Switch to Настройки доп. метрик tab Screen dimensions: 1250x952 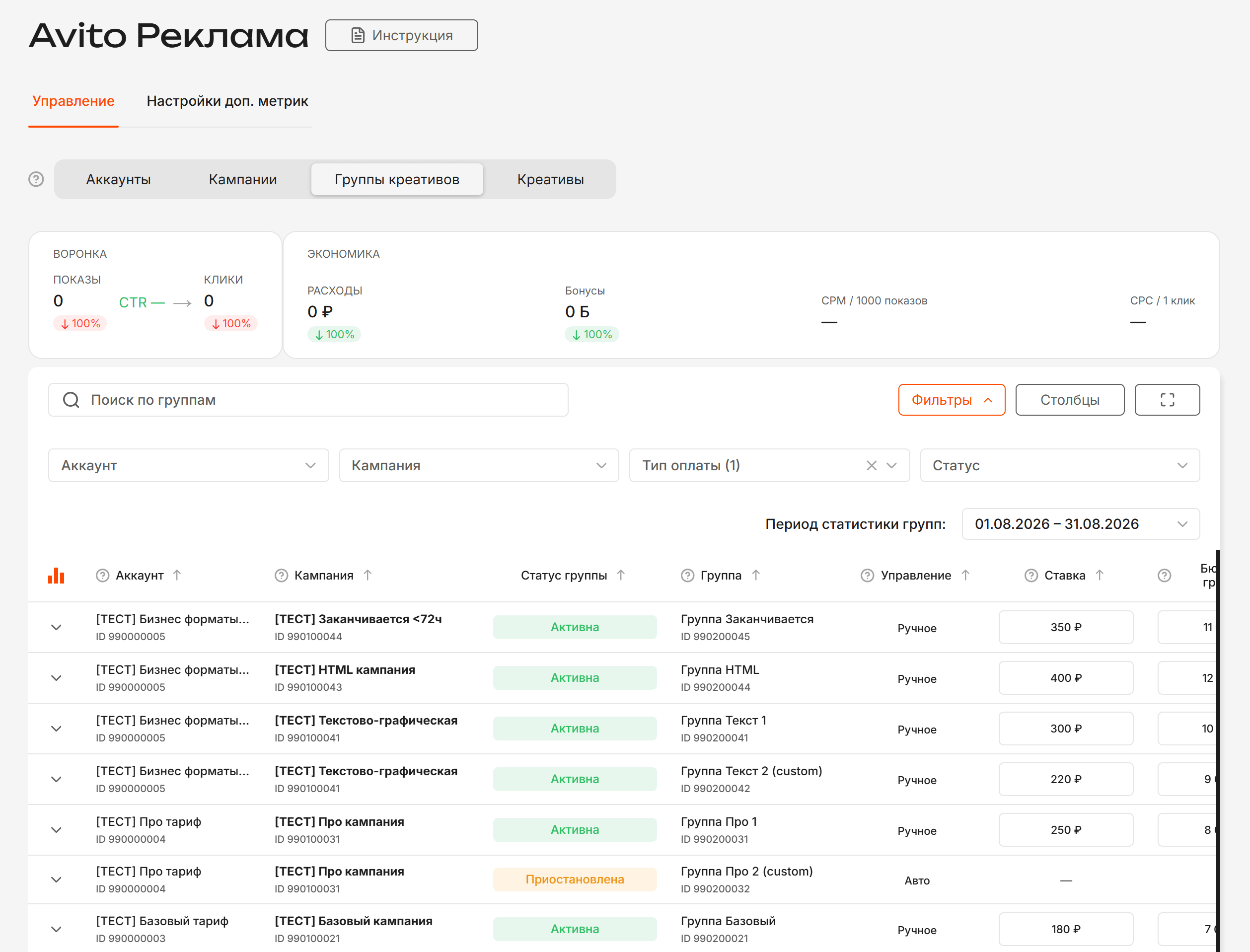pyautogui.click(x=227, y=101)
